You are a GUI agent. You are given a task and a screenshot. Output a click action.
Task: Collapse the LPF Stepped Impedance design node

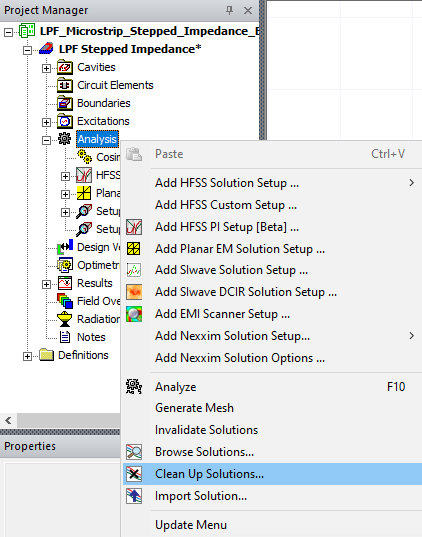click(x=27, y=50)
